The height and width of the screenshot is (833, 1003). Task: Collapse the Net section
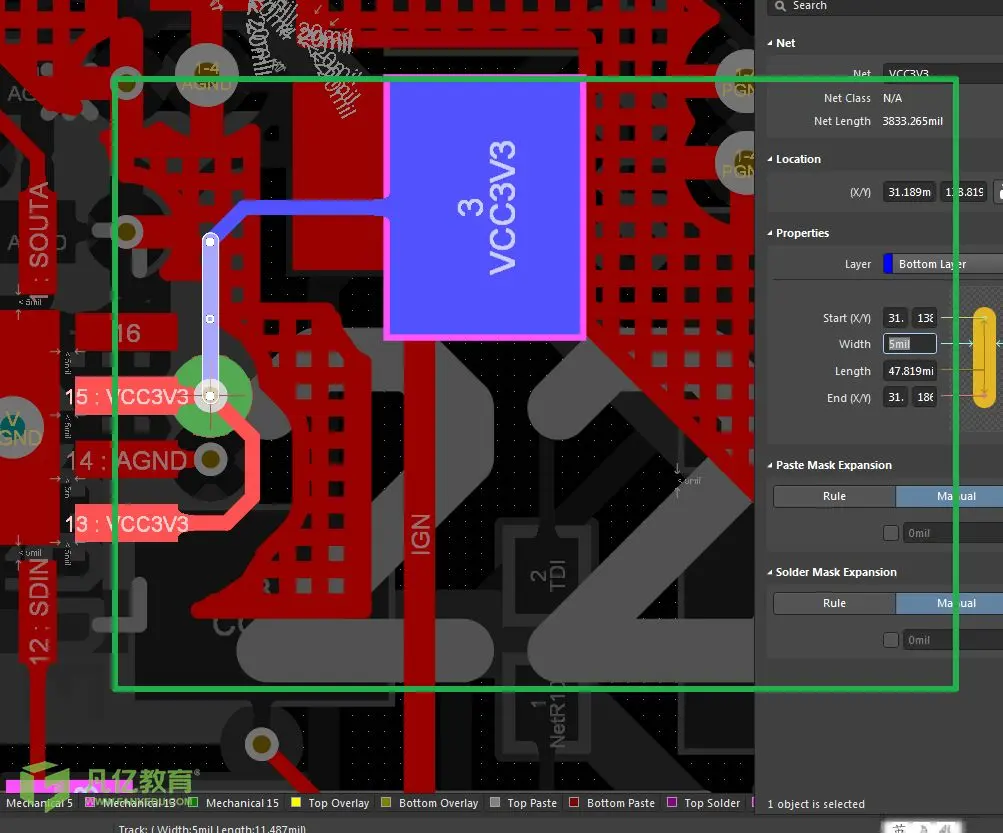point(770,43)
